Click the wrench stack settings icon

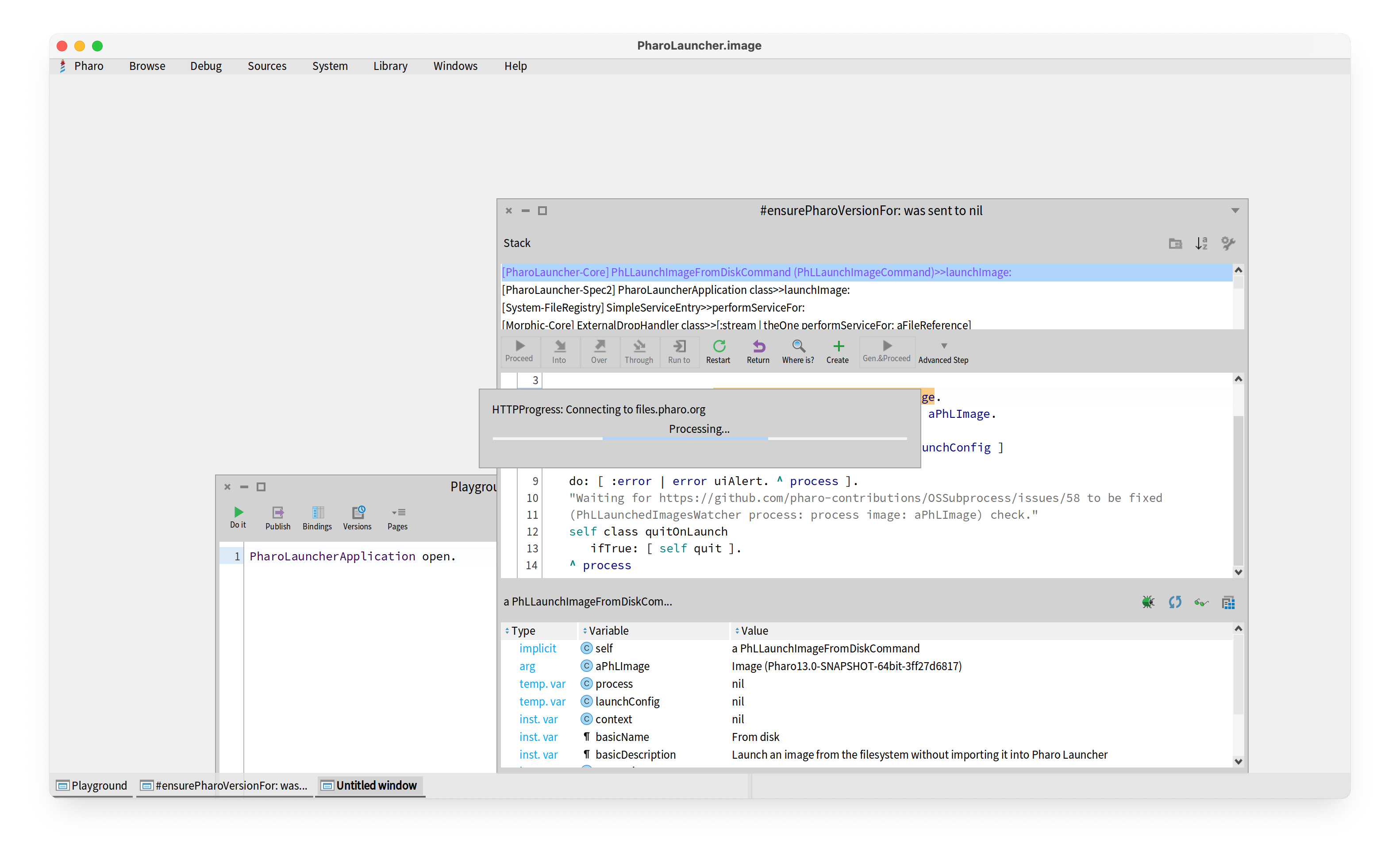tap(1227, 243)
